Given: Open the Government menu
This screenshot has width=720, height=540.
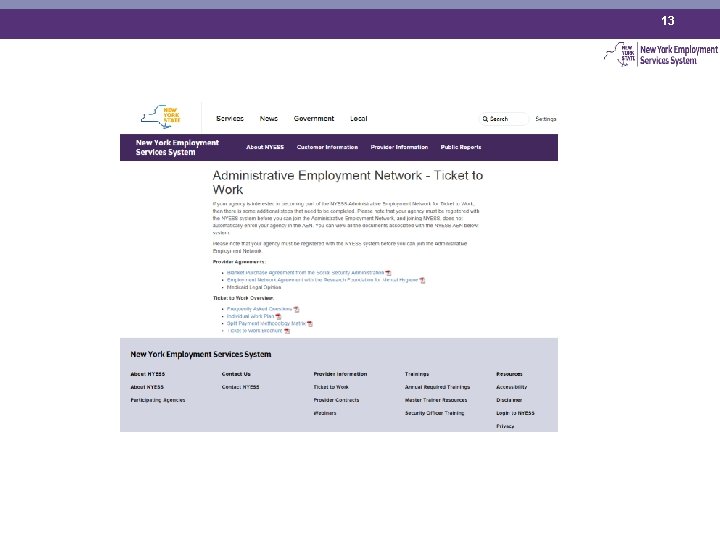Looking at the screenshot, I should (x=314, y=118).
